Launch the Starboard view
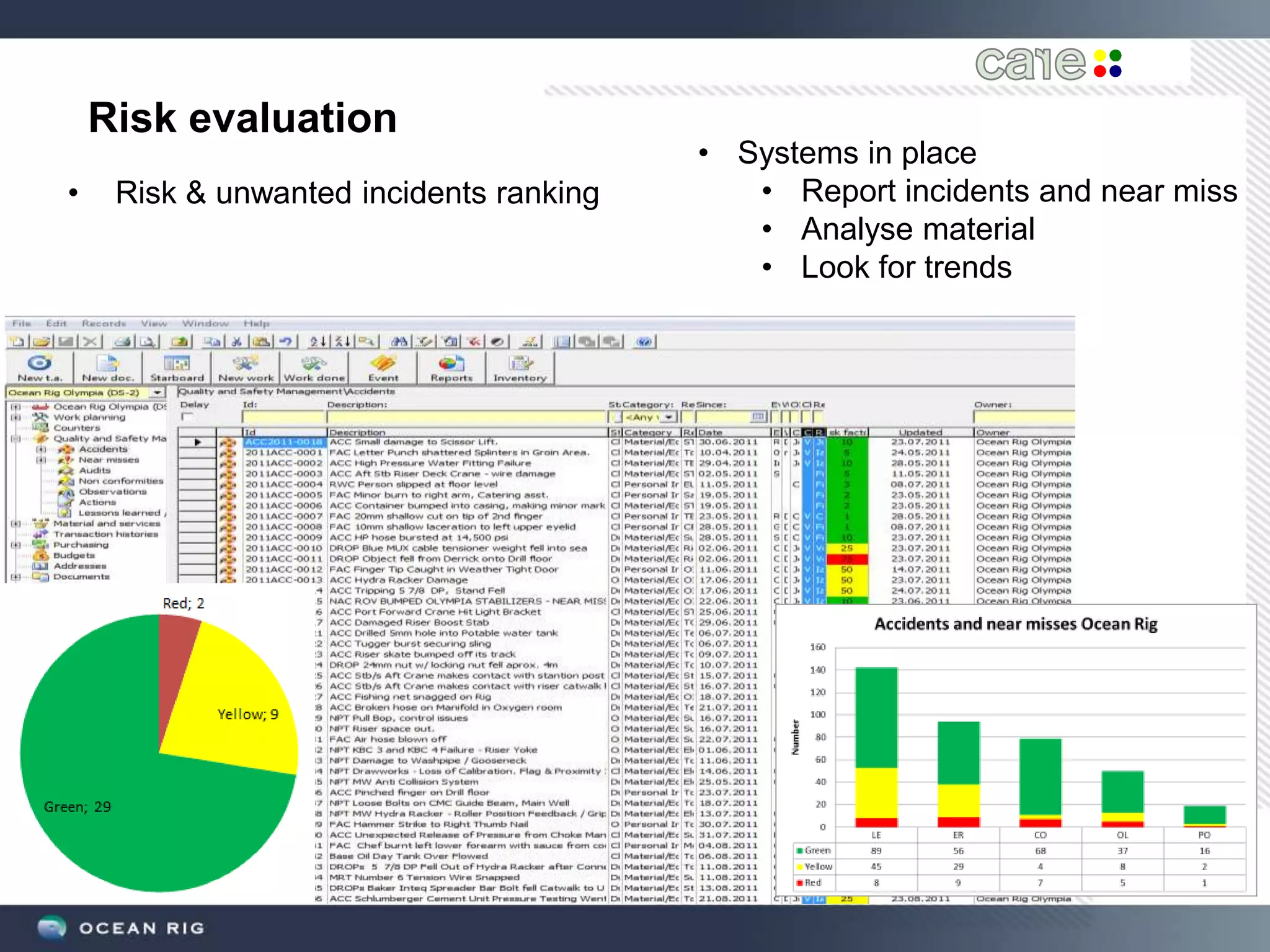This screenshot has height=952, width=1270. tap(177, 368)
